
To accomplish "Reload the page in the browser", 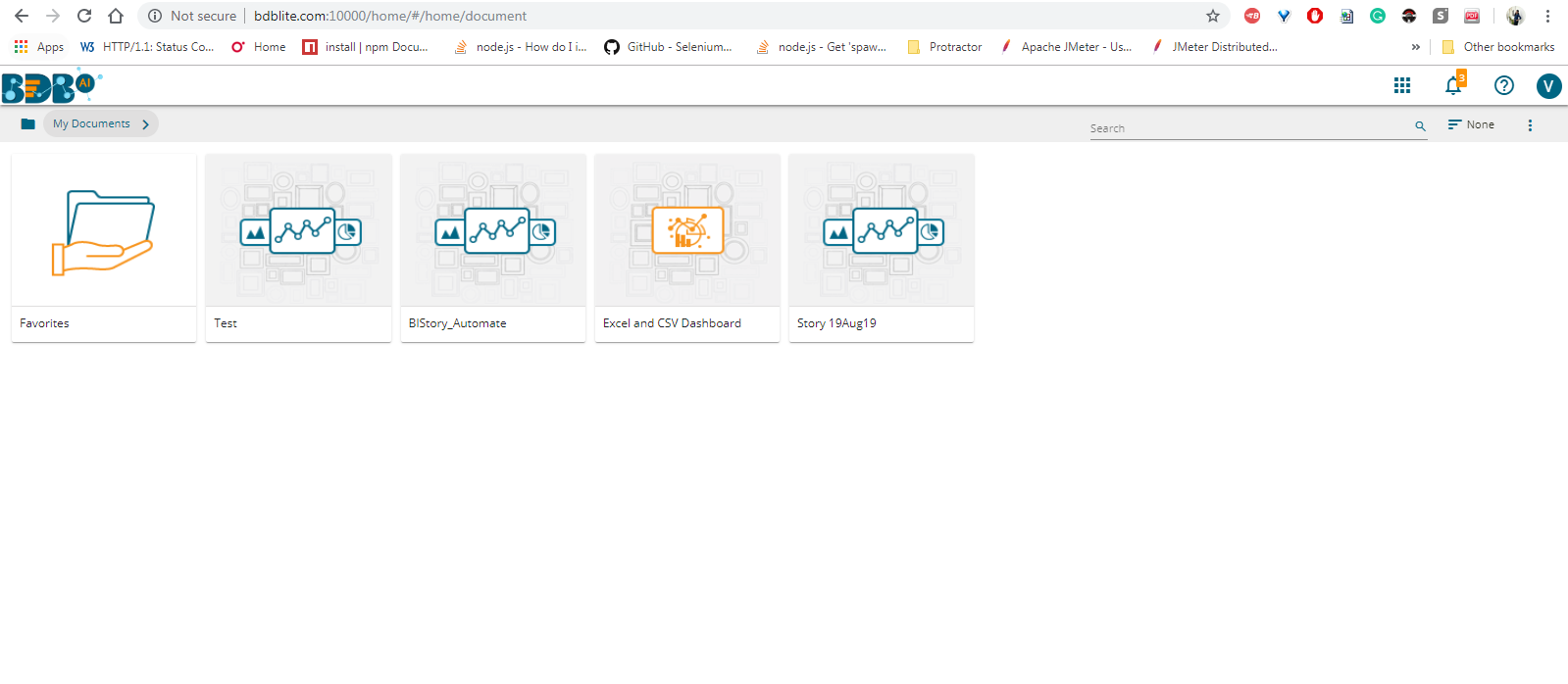I will coord(84,16).
